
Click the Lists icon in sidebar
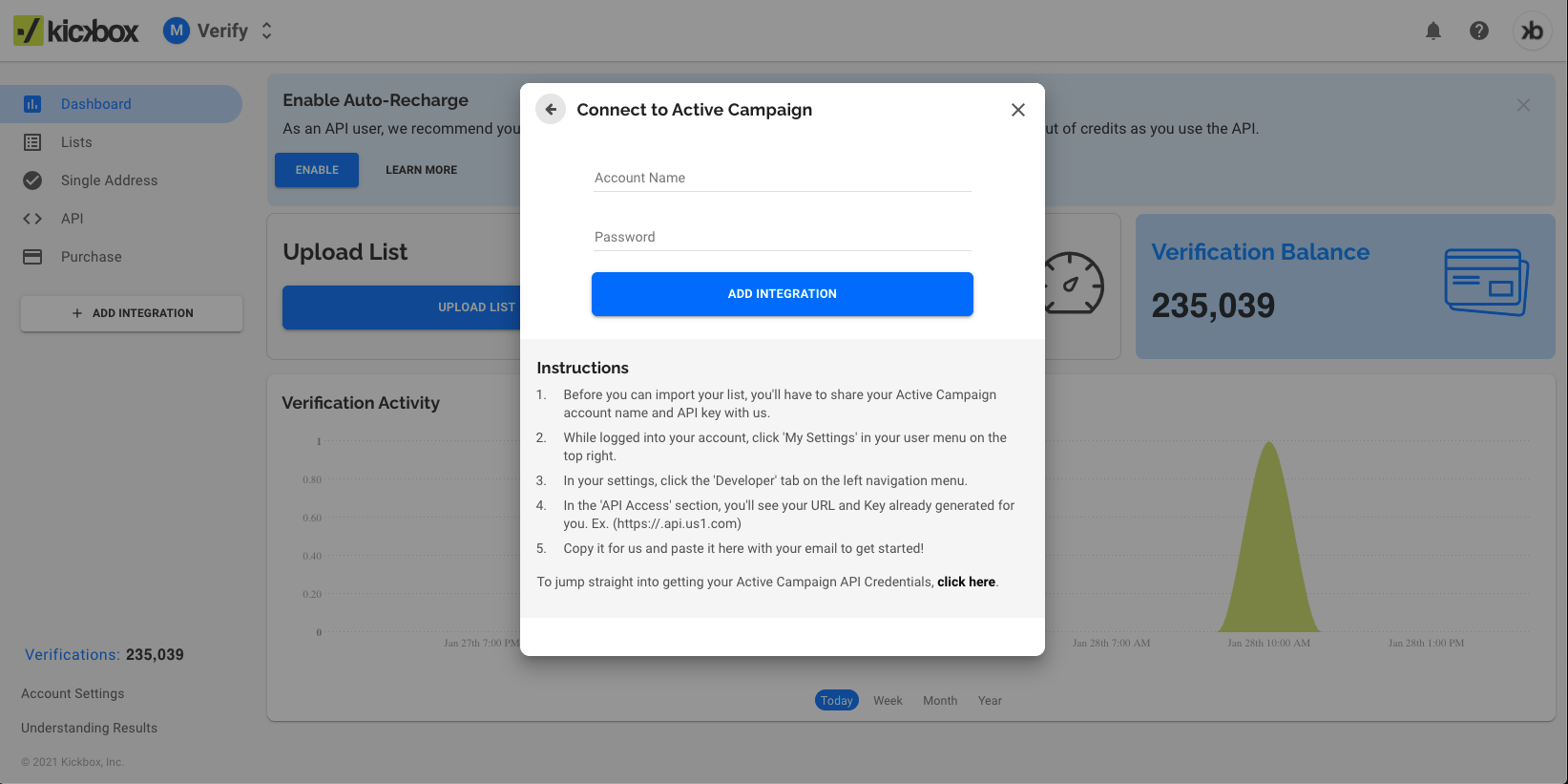coord(32,142)
